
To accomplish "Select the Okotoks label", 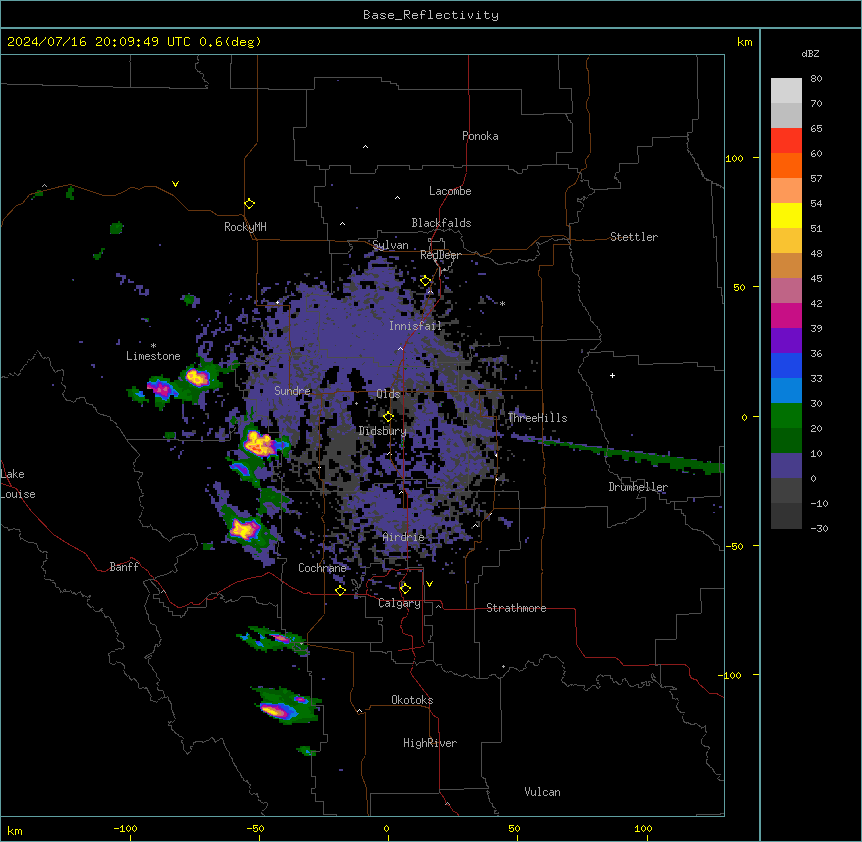I will click(x=412, y=700).
